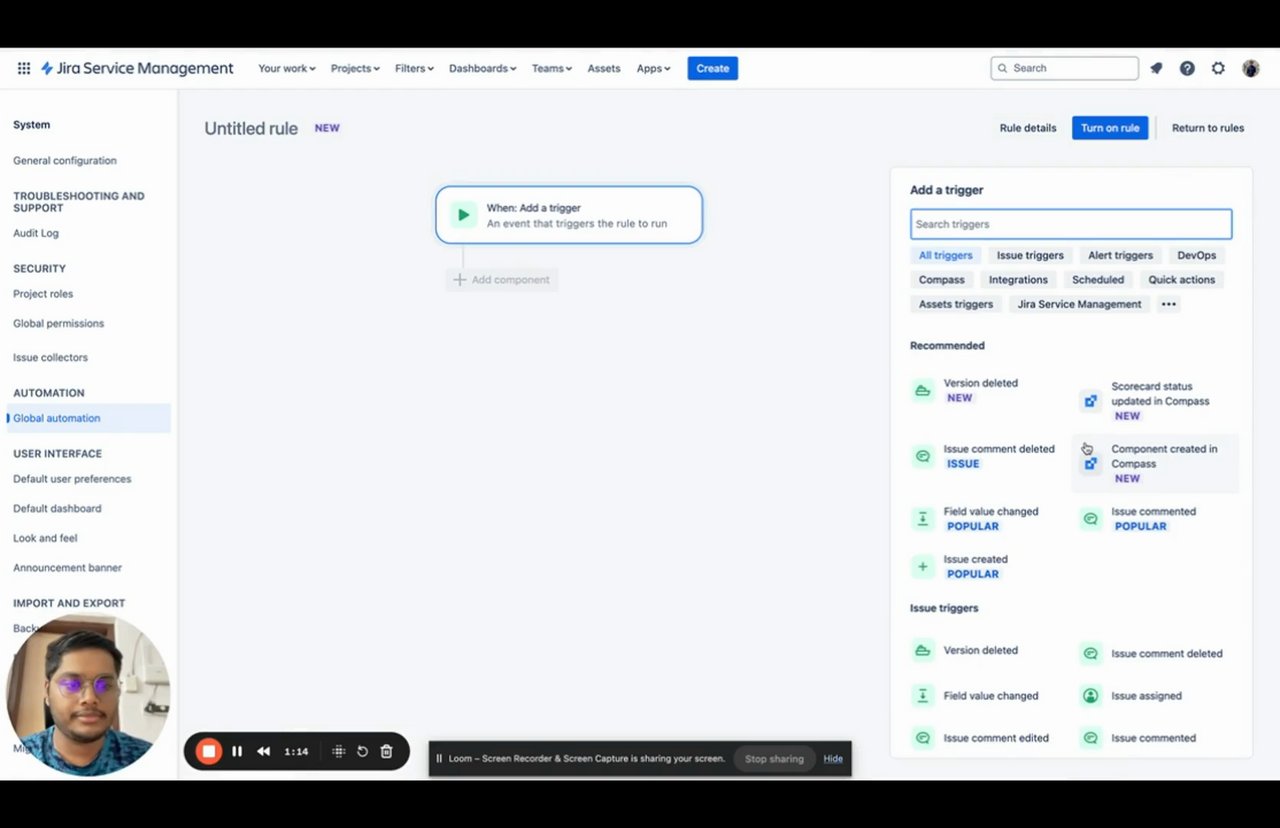Open Default dashboard in sidebar
Image resolution: width=1280 pixels, height=828 pixels.
[x=57, y=508]
